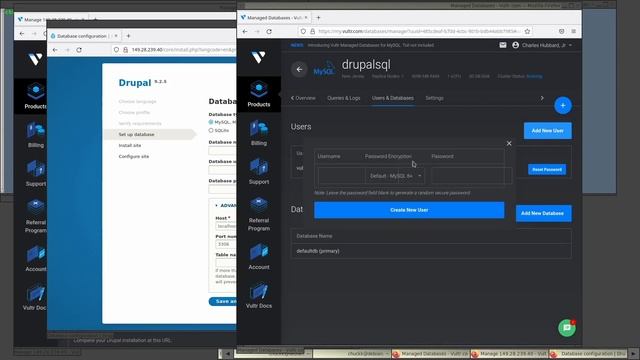Screen dimensions: 640x360
Task: Click the lock icon in Vultr address bar
Action: [312, 31]
